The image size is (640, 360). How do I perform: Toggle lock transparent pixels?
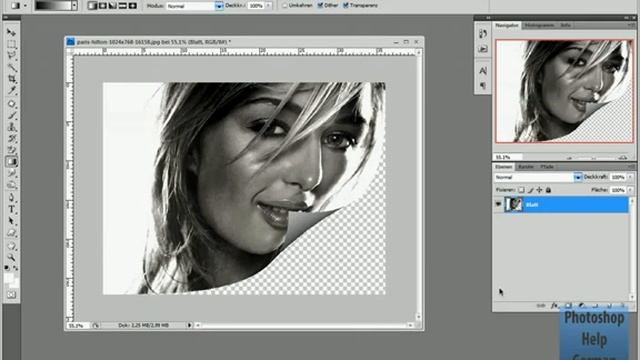click(521, 190)
